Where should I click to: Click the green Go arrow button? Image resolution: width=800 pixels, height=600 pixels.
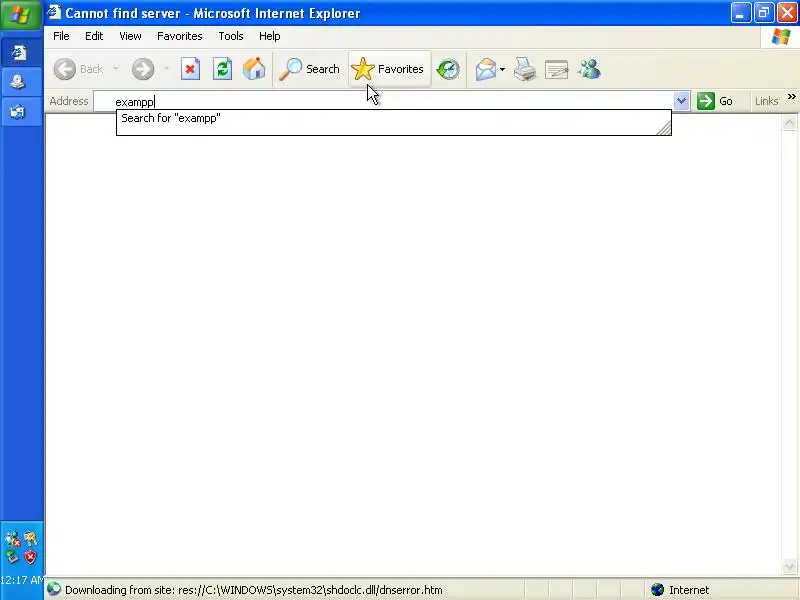click(x=715, y=101)
